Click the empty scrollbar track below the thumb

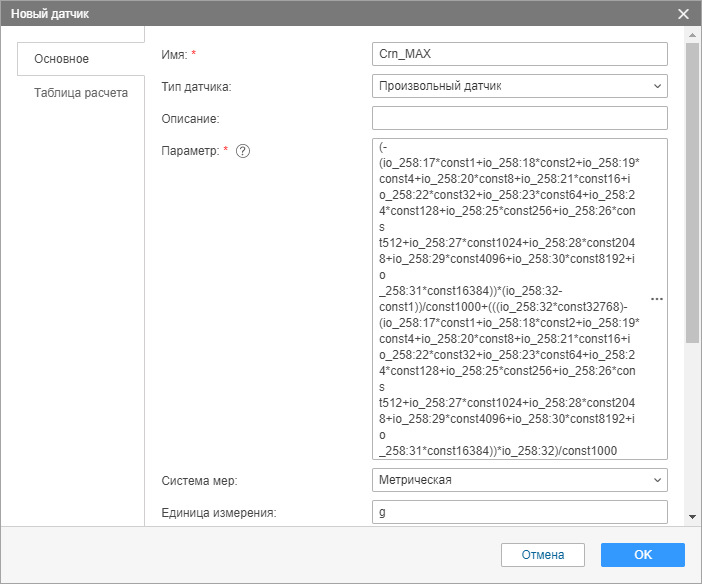[x=691, y=430]
